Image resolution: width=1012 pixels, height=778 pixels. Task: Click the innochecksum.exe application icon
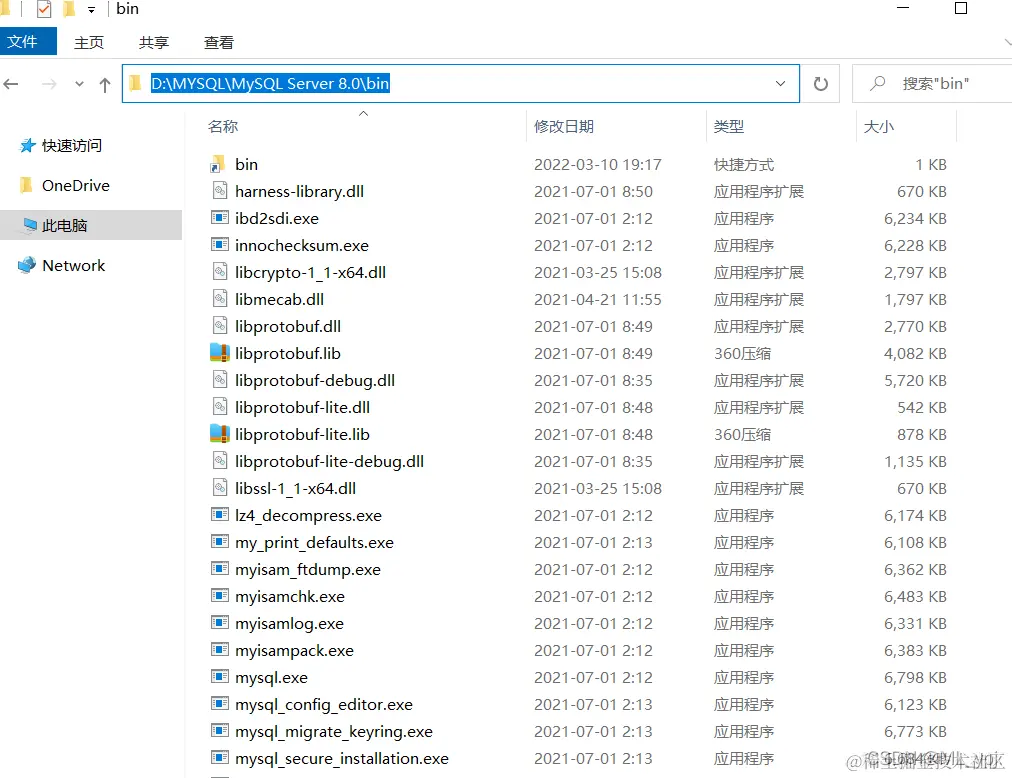coord(219,245)
